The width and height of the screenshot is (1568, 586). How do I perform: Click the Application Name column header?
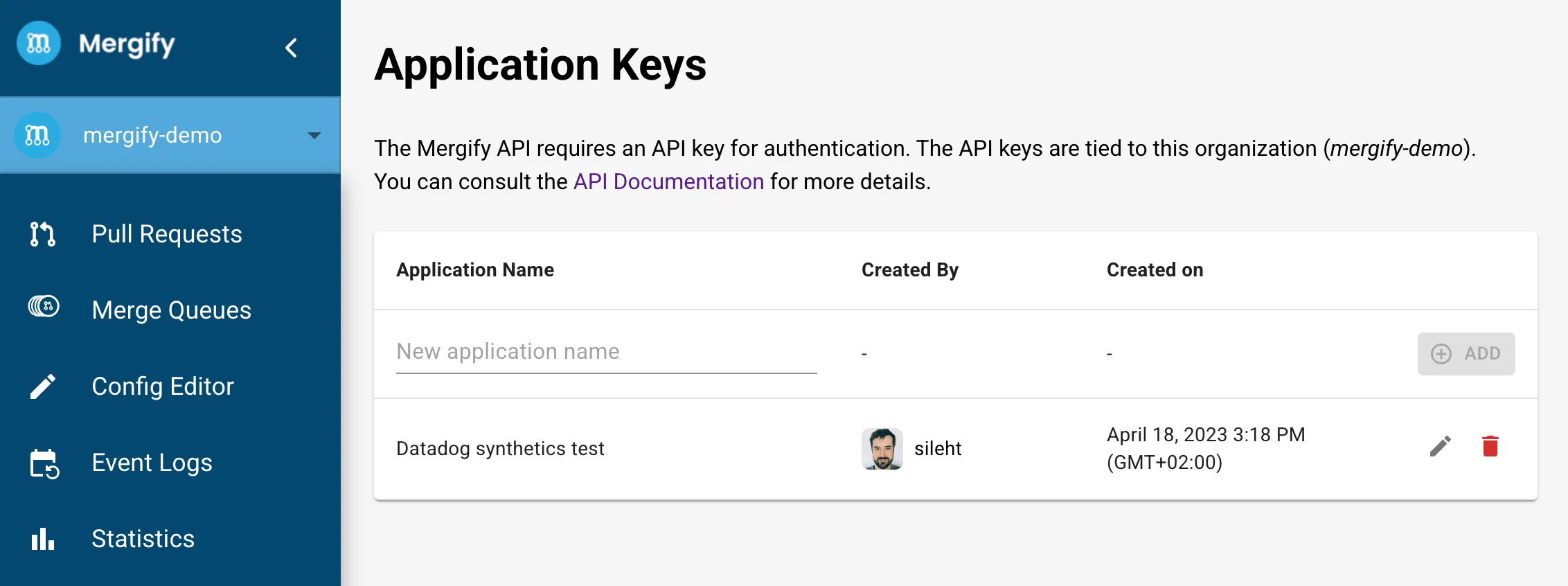(475, 270)
